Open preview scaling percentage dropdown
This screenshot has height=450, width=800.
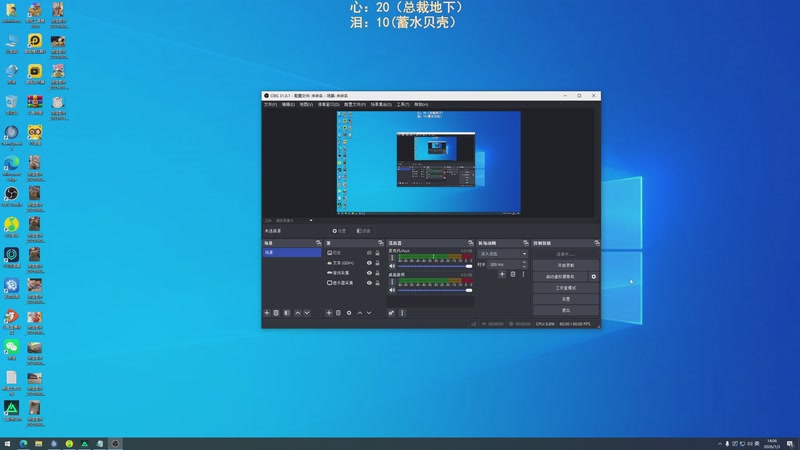point(289,220)
